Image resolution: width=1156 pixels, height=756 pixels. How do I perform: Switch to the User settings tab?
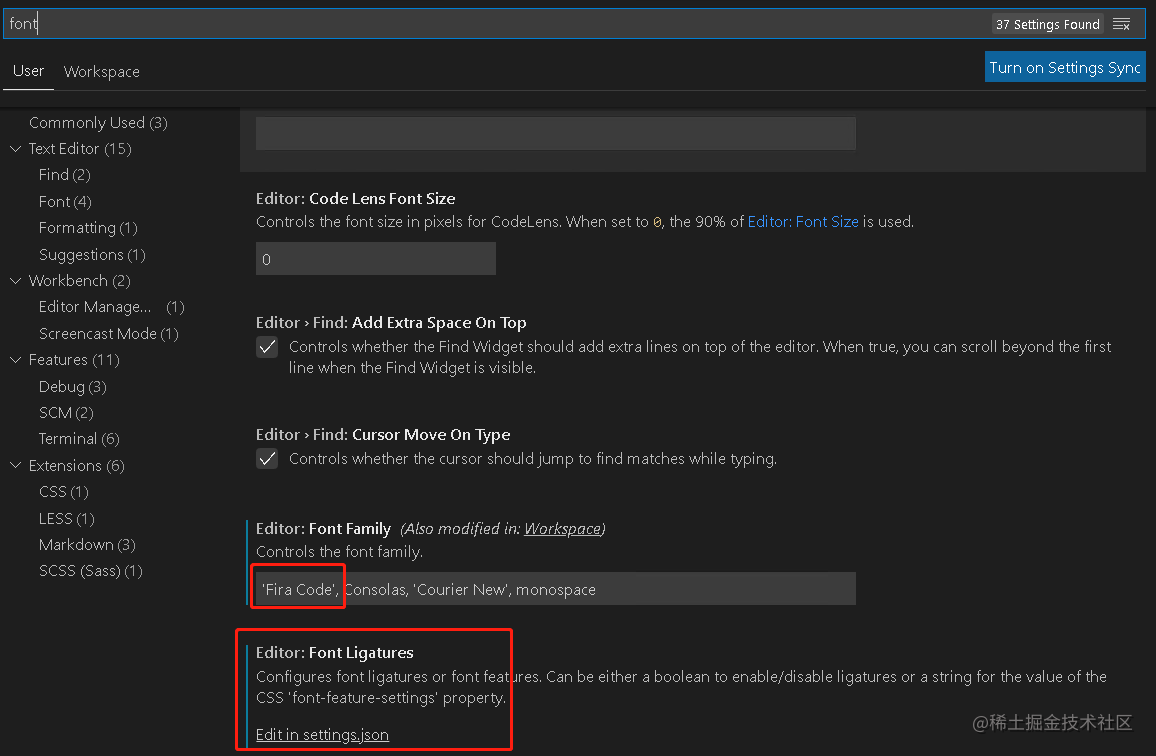tap(28, 71)
